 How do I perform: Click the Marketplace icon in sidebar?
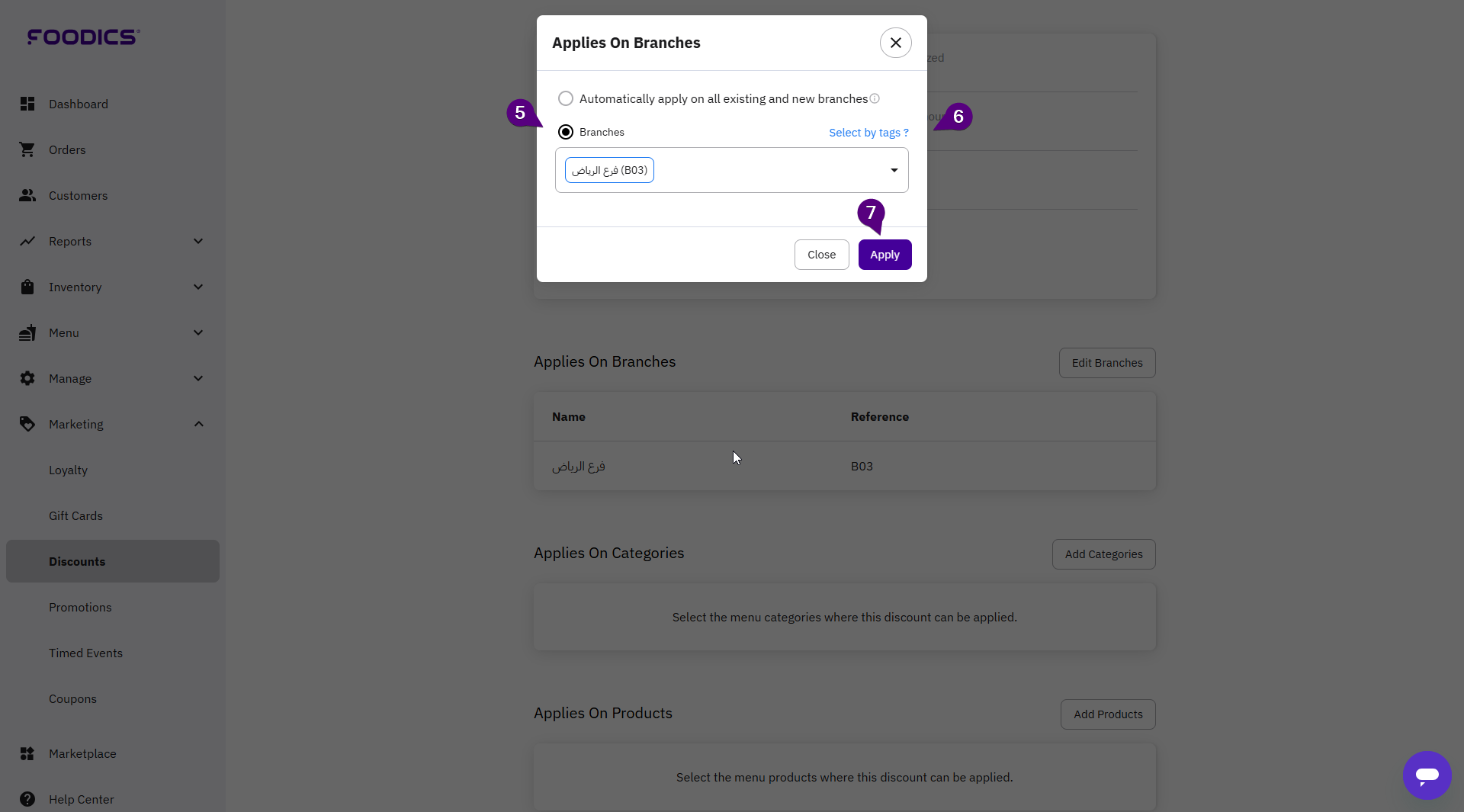point(27,753)
